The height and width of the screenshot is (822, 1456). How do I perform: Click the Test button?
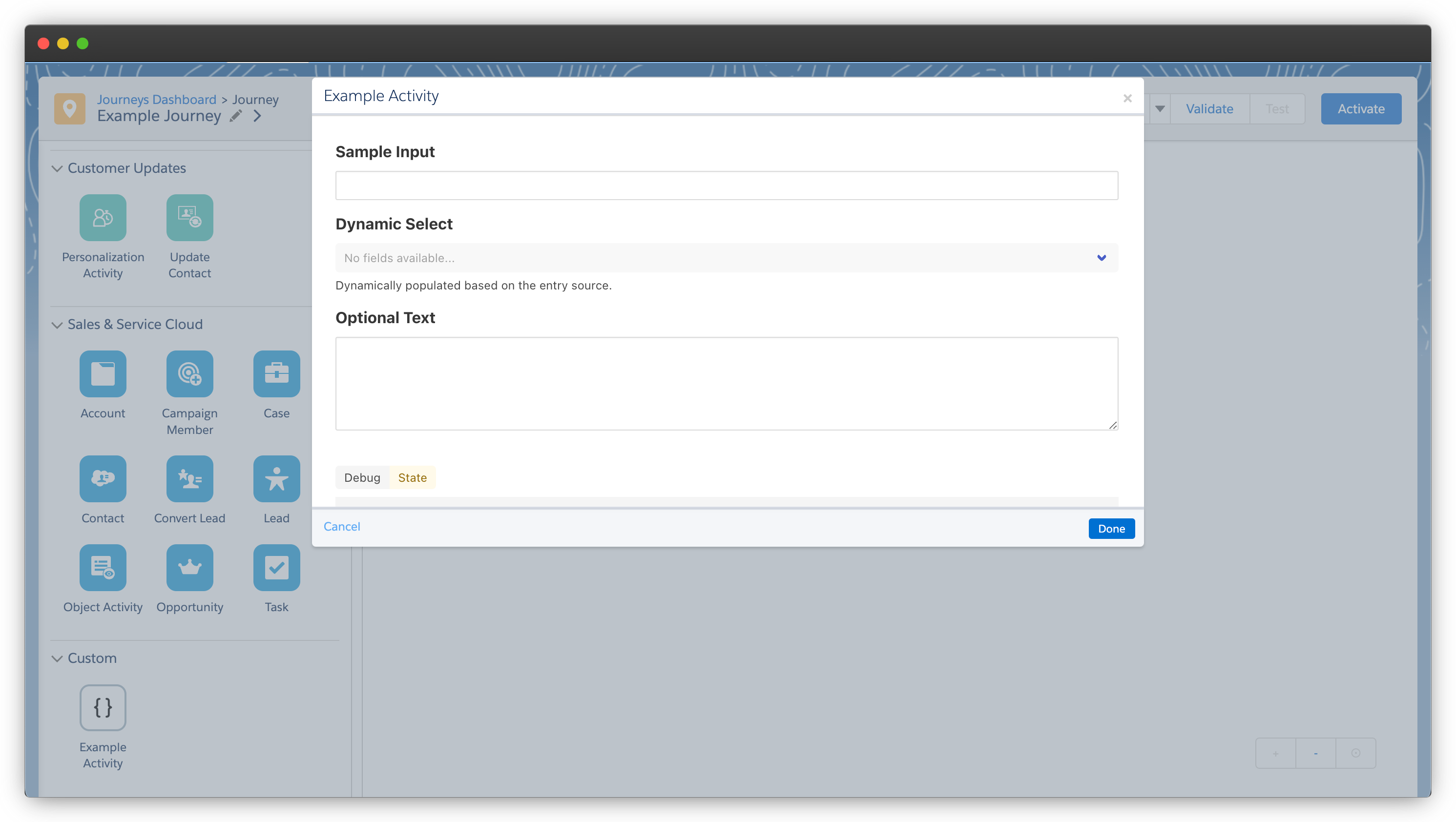click(x=1277, y=108)
